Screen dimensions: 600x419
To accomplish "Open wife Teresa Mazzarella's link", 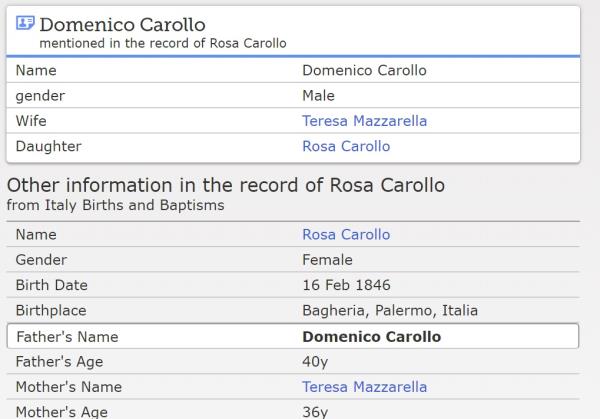I will pos(364,121).
